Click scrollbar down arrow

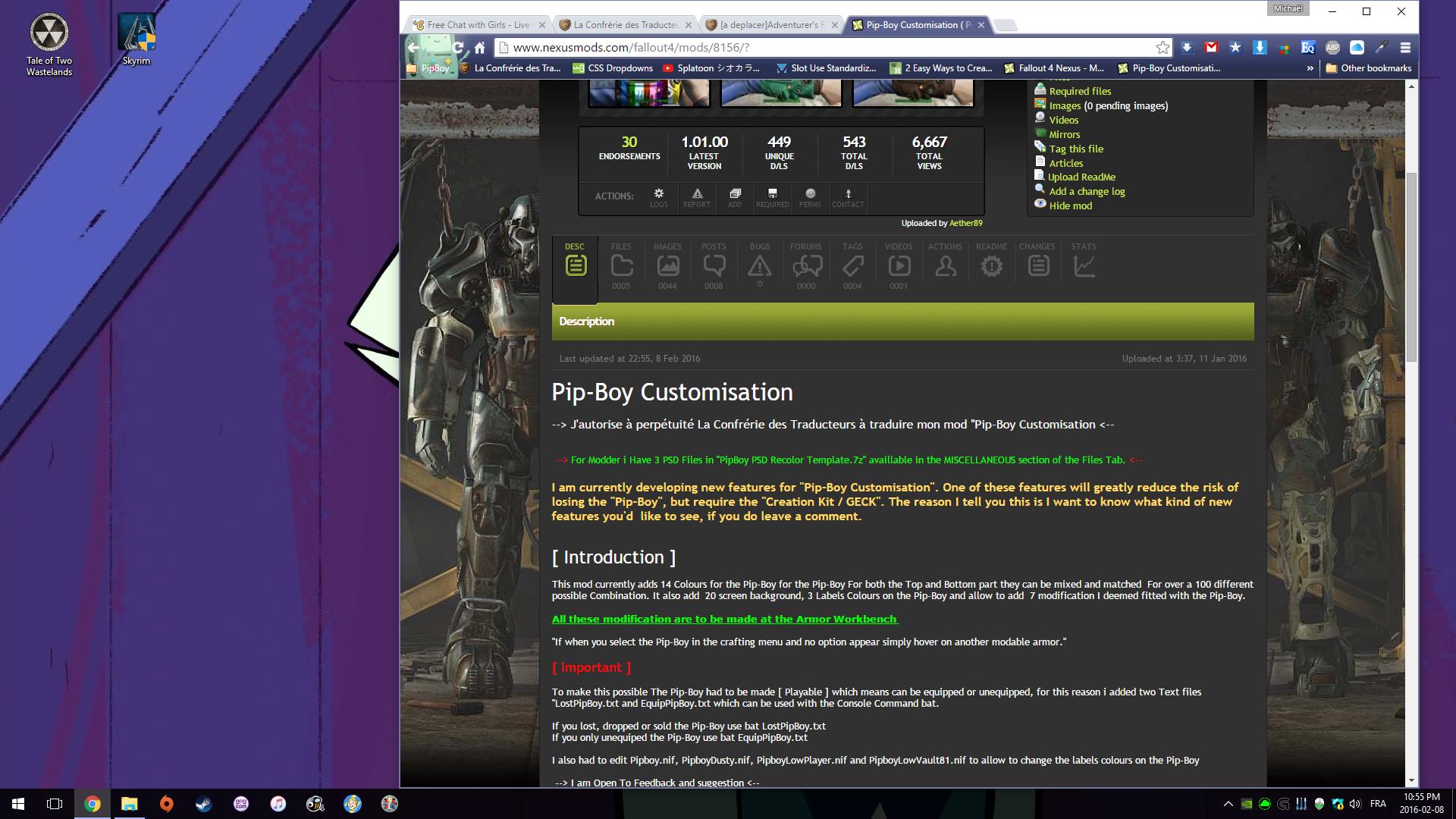point(1411,780)
